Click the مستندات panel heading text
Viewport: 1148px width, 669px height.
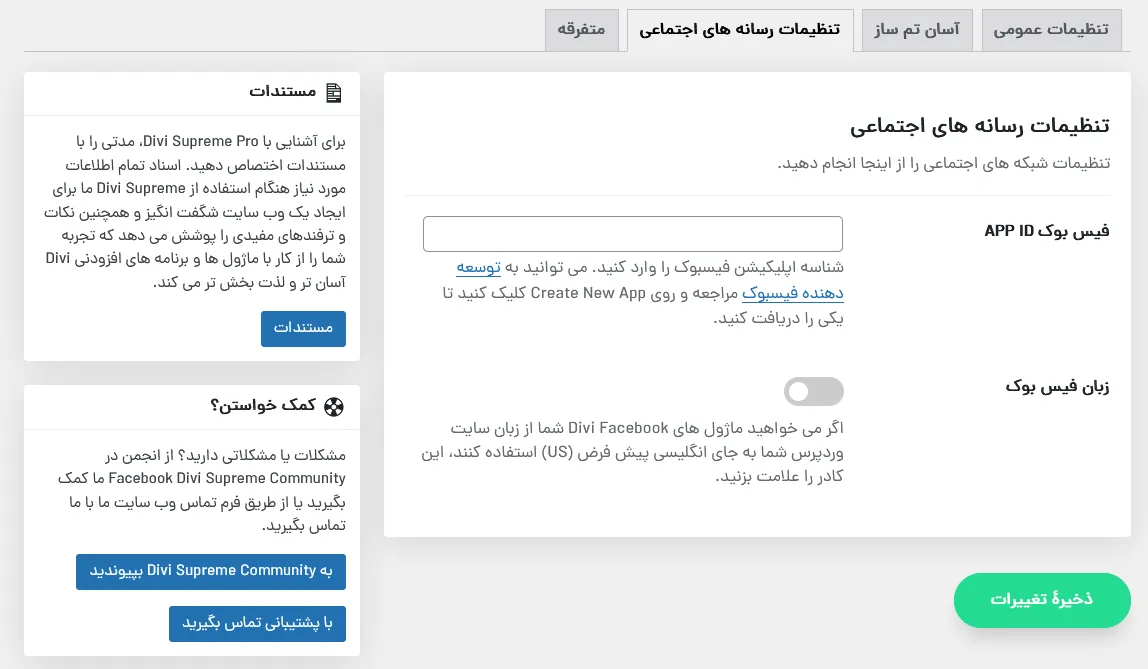pos(283,91)
